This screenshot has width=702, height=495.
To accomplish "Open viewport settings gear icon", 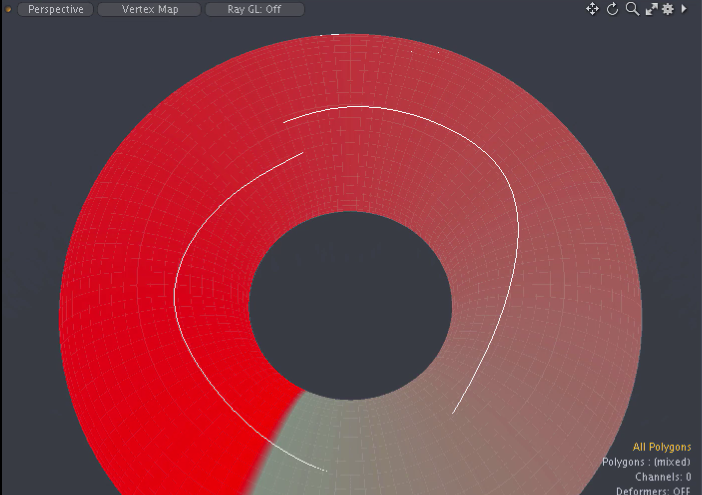I will pyautogui.click(x=668, y=9).
